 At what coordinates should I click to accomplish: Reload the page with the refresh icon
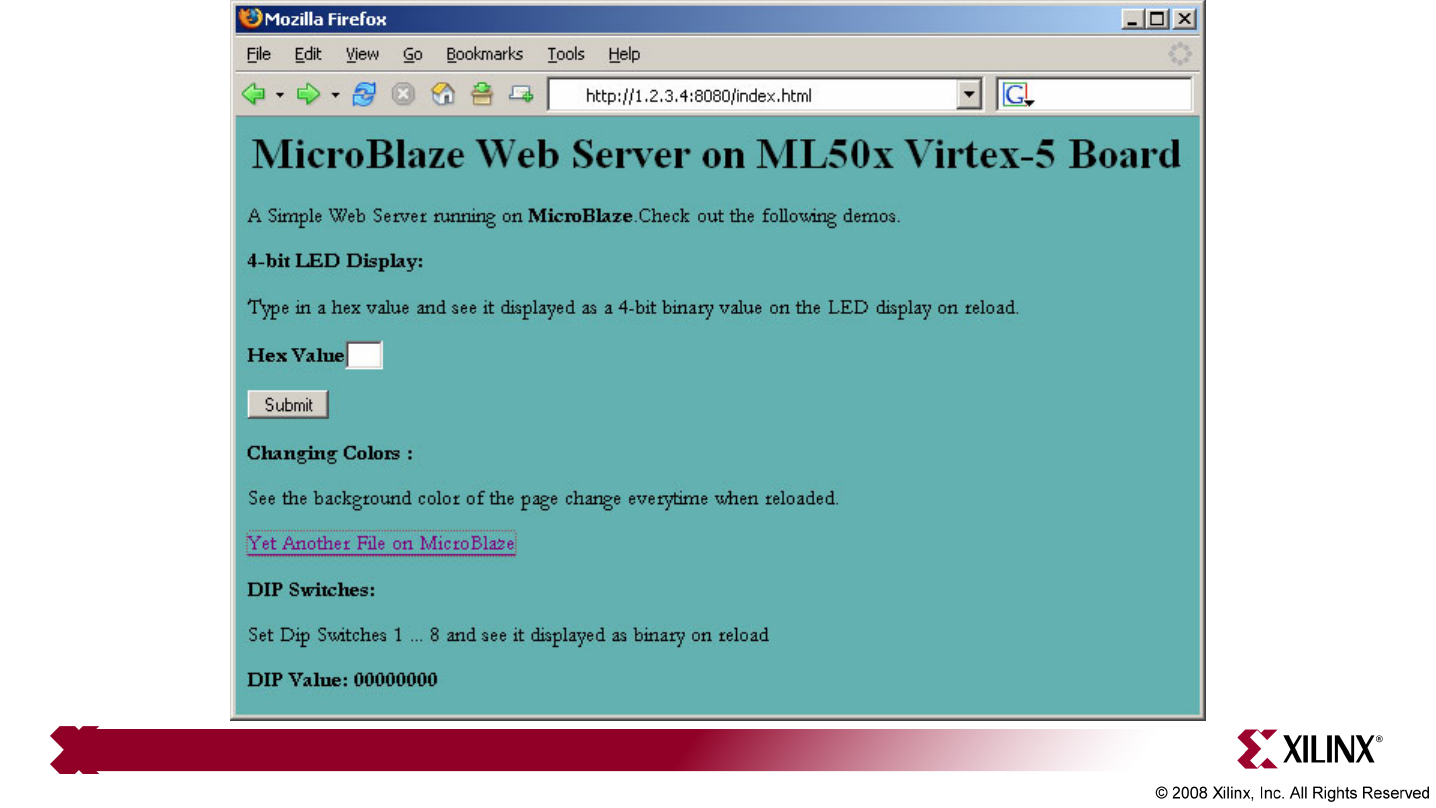point(364,94)
